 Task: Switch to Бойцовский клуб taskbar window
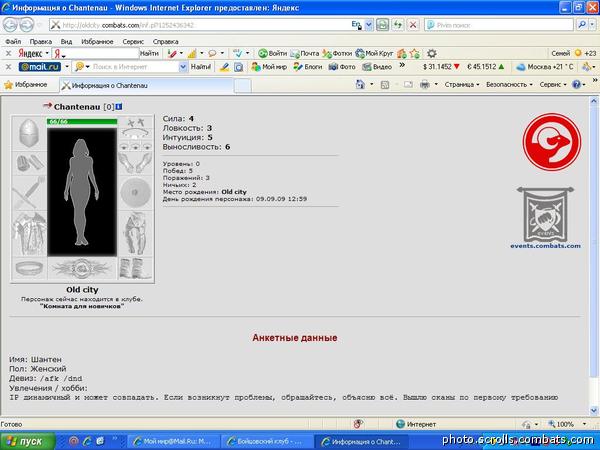click(x=267, y=442)
